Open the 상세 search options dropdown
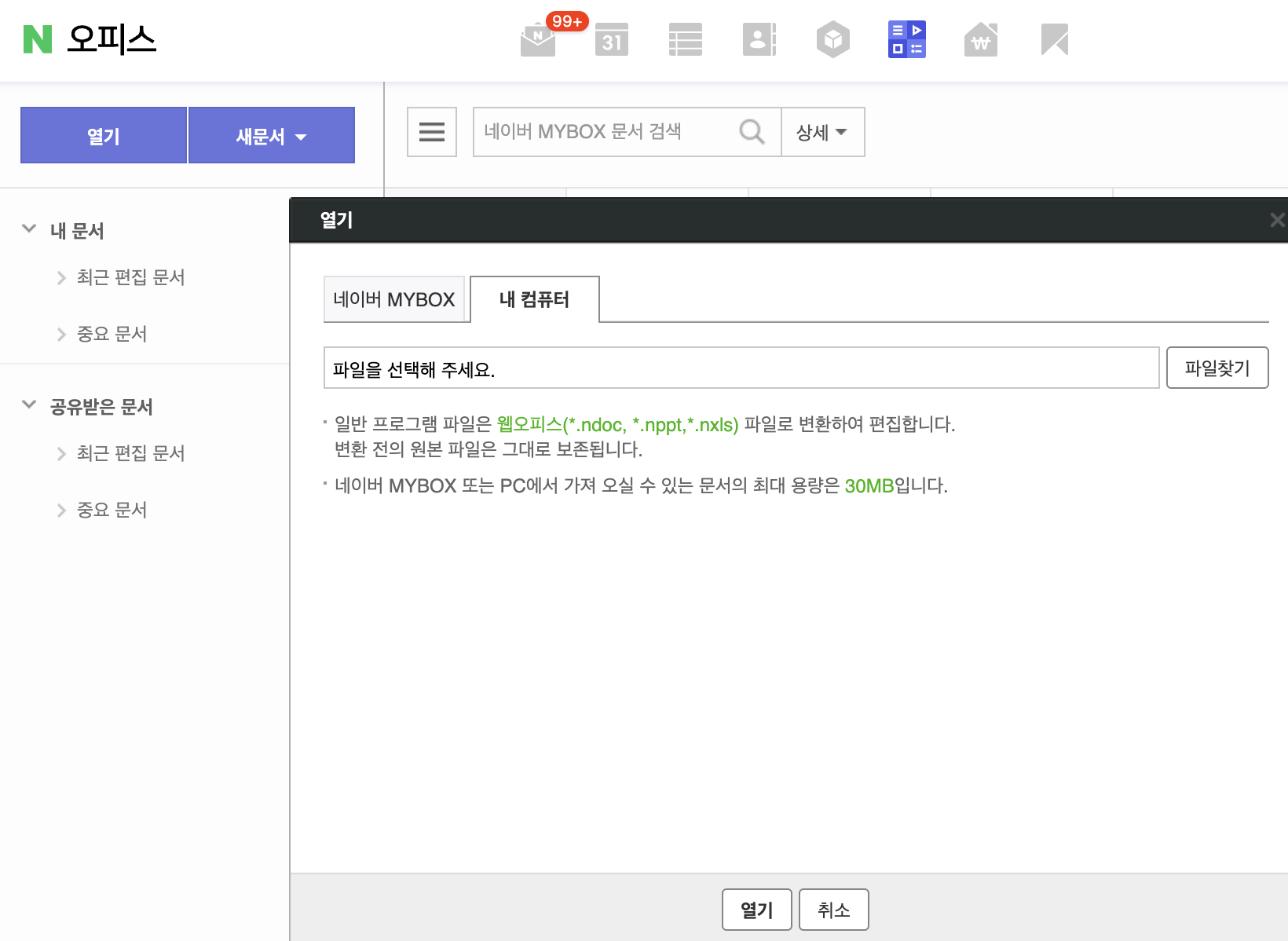1288x941 pixels. coord(823,132)
